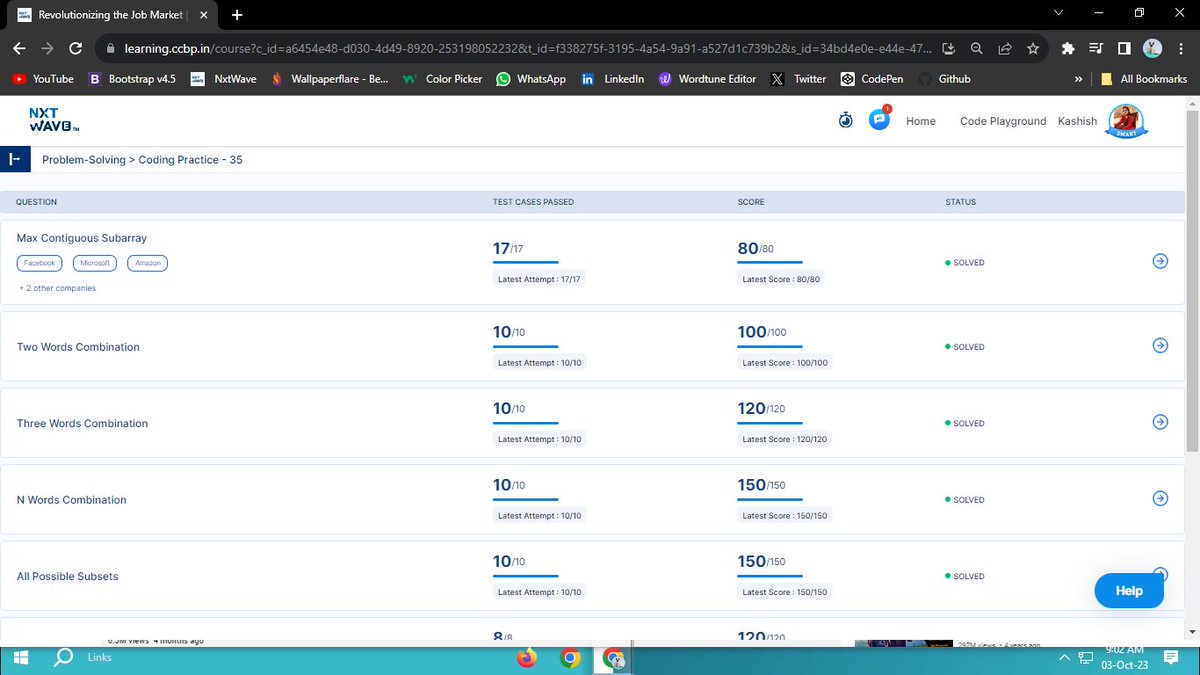The width and height of the screenshot is (1200, 675).
Task: Open Kashish's profile avatar
Action: click(1126, 120)
